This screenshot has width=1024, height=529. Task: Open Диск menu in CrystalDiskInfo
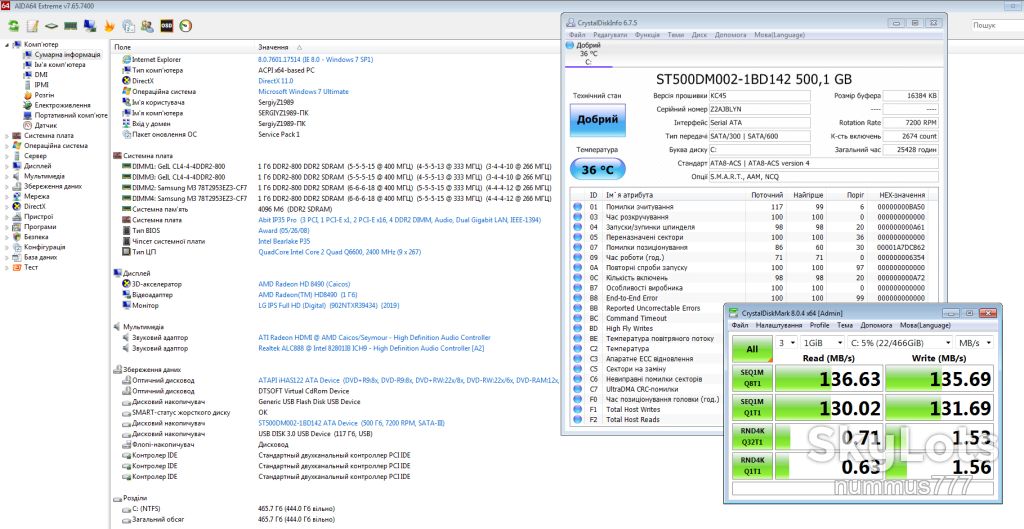[699, 35]
